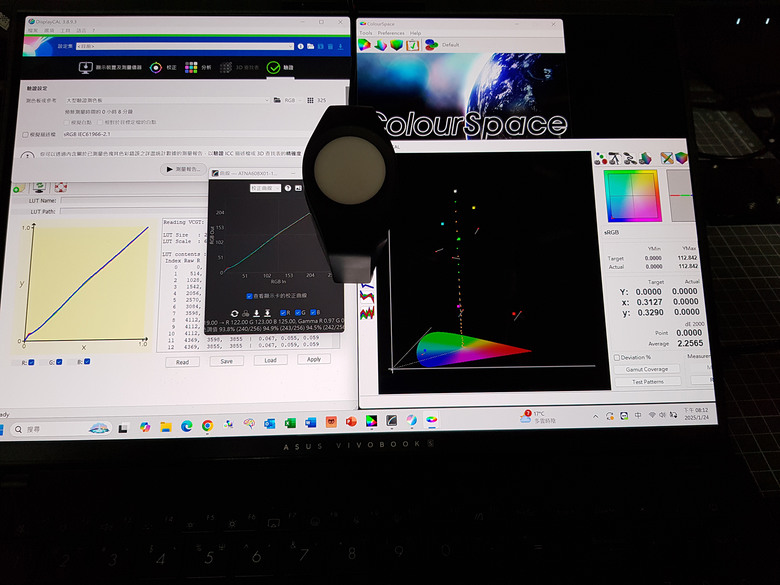Click the first colour gamut icon in ColourSpace toolbar
The image size is (780, 585).
pyautogui.click(x=365, y=45)
